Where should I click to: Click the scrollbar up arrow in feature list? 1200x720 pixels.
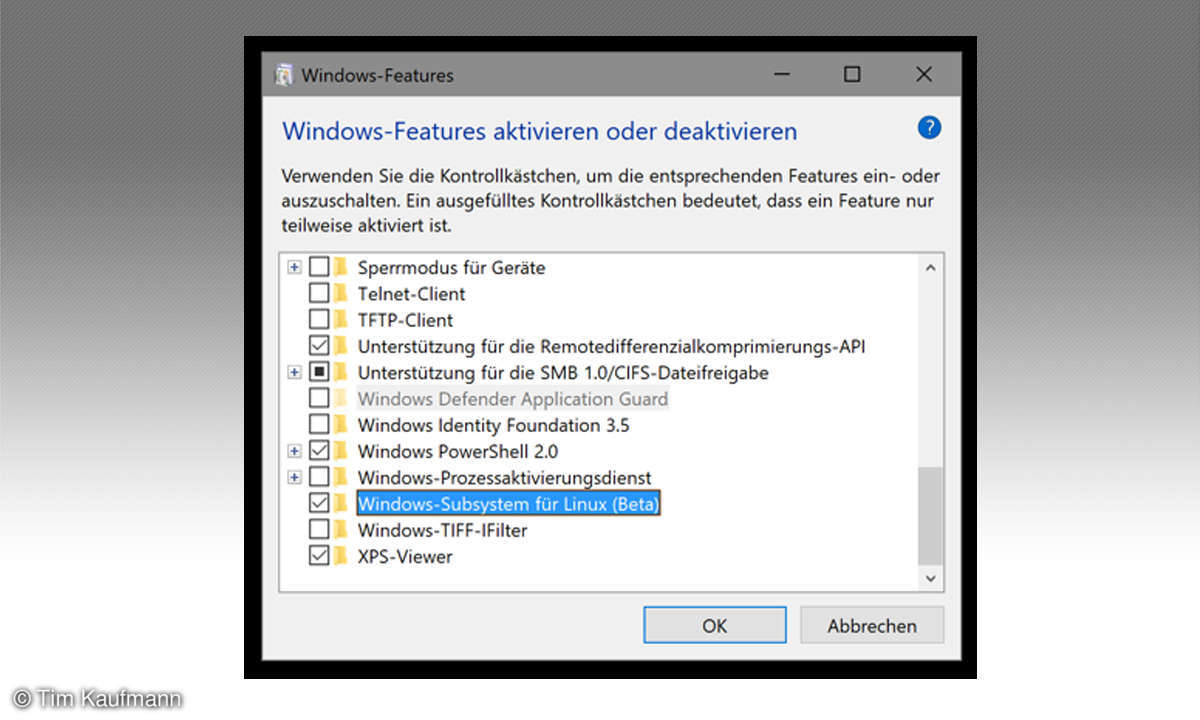coord(930,267)
